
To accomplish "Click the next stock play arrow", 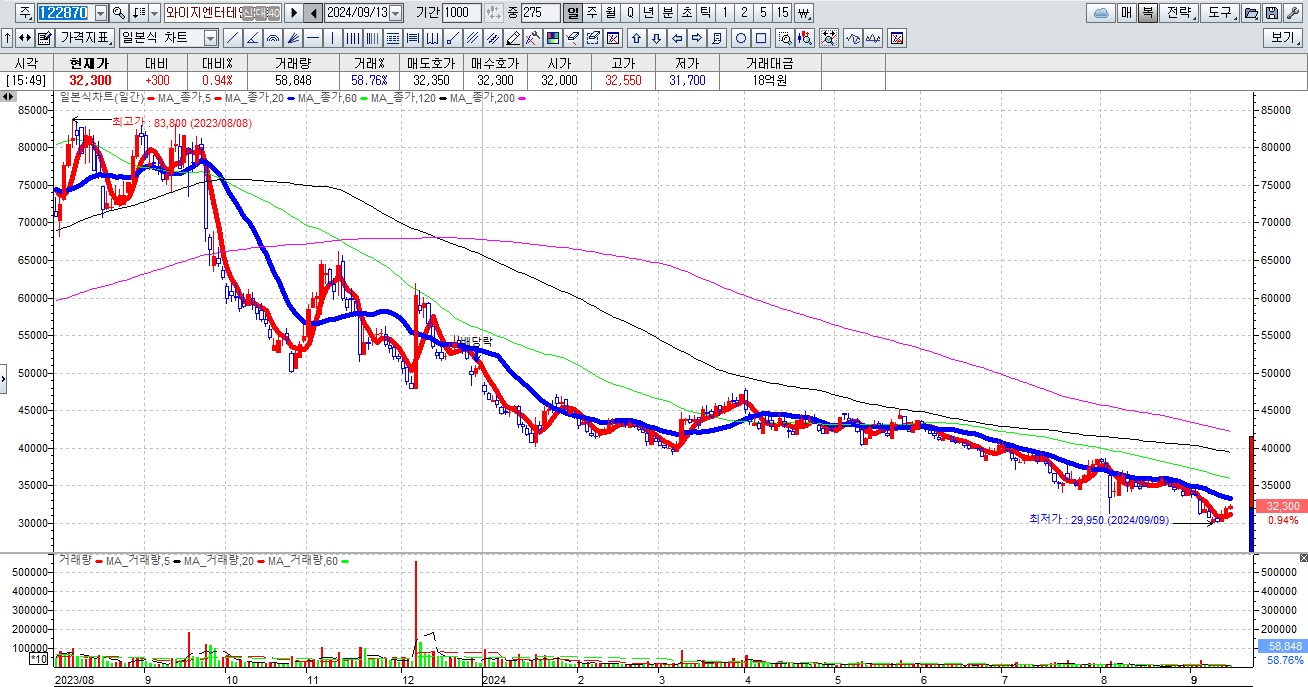I will [x=294, y=13].
